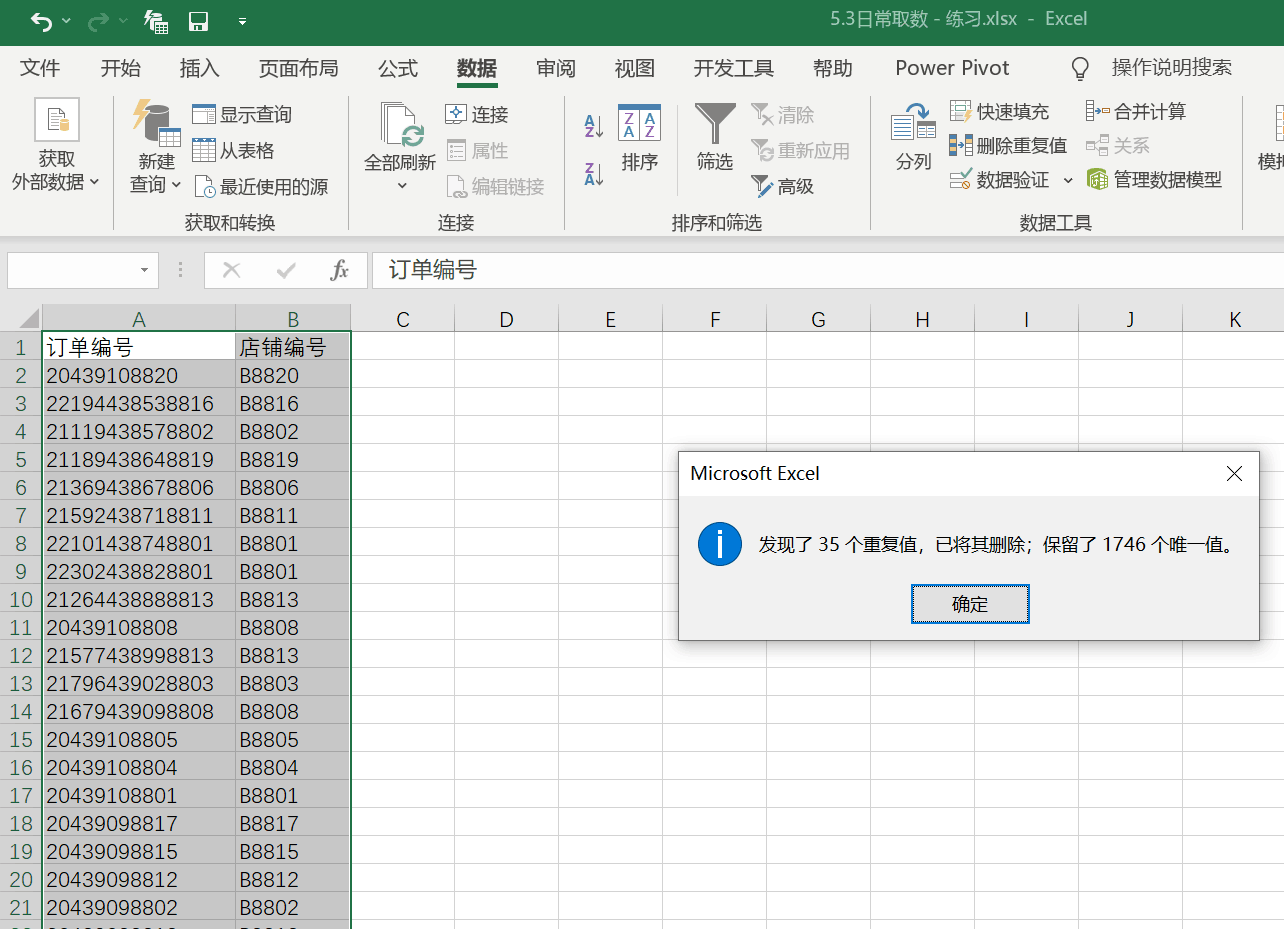Close the Microsoft Excel dialog
This screenshot has height=929, width=1284.
[1235, 474]
